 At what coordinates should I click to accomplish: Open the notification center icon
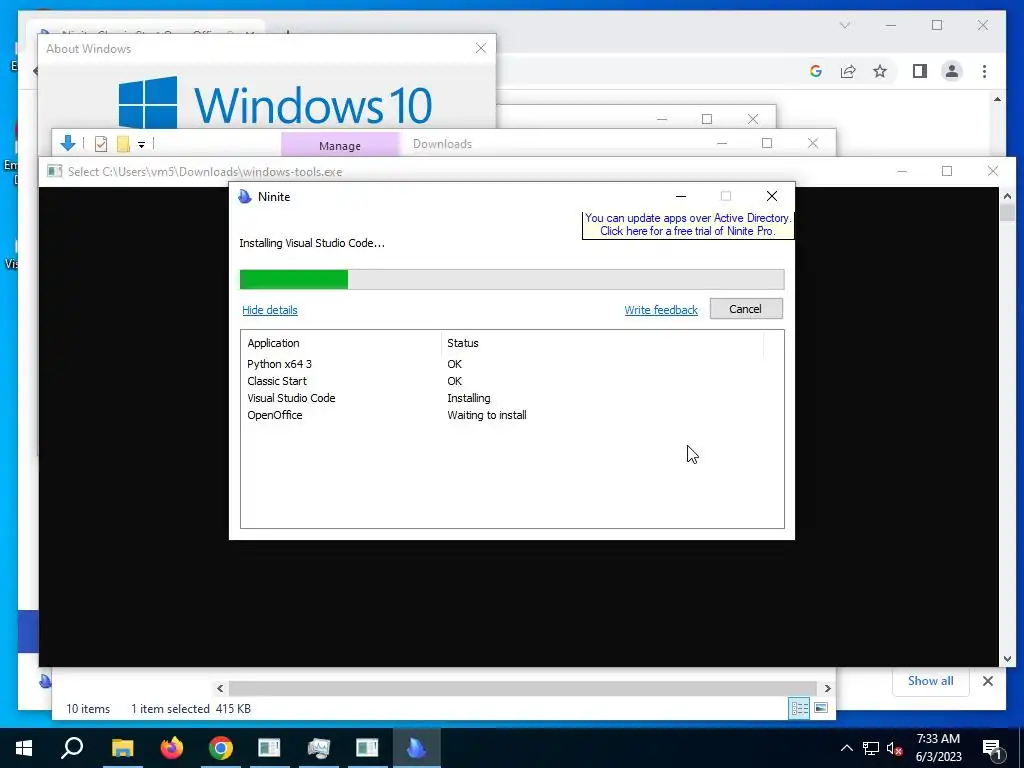tap(992, 748)
